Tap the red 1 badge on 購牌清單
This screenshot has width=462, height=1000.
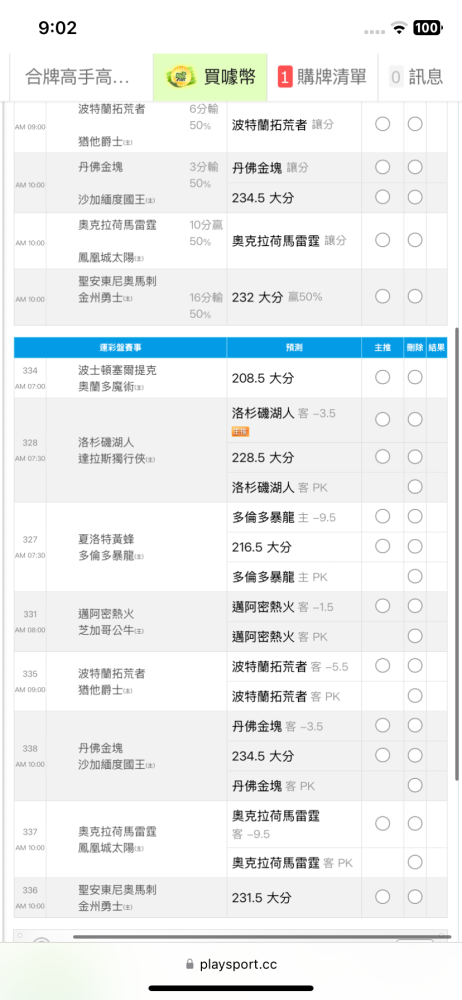point(285,78)
